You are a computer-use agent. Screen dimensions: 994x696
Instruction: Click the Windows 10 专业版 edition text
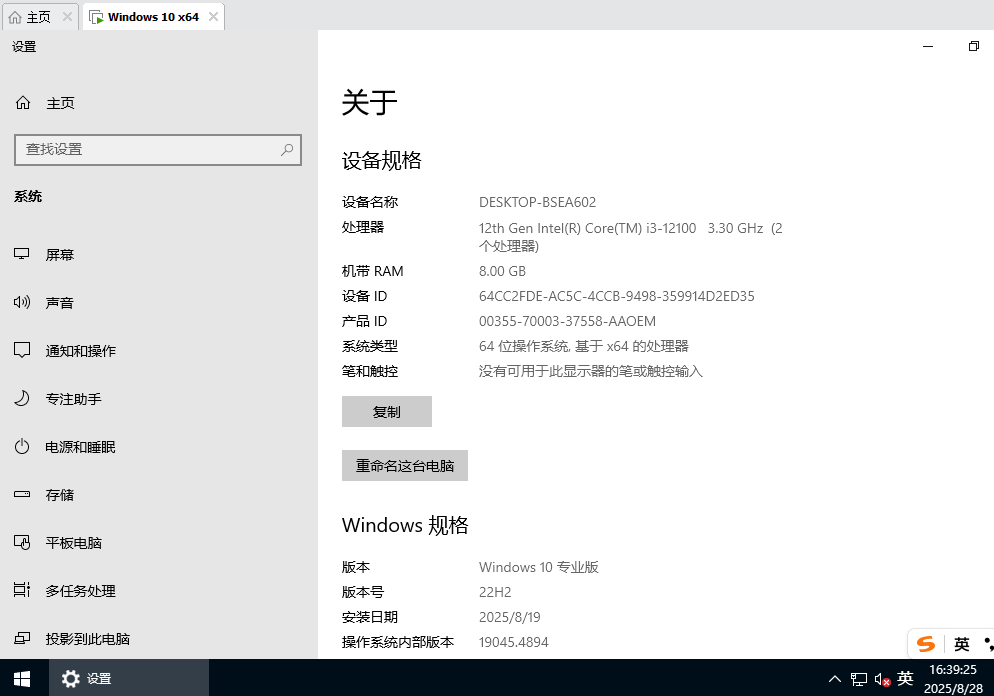(539, 567)
